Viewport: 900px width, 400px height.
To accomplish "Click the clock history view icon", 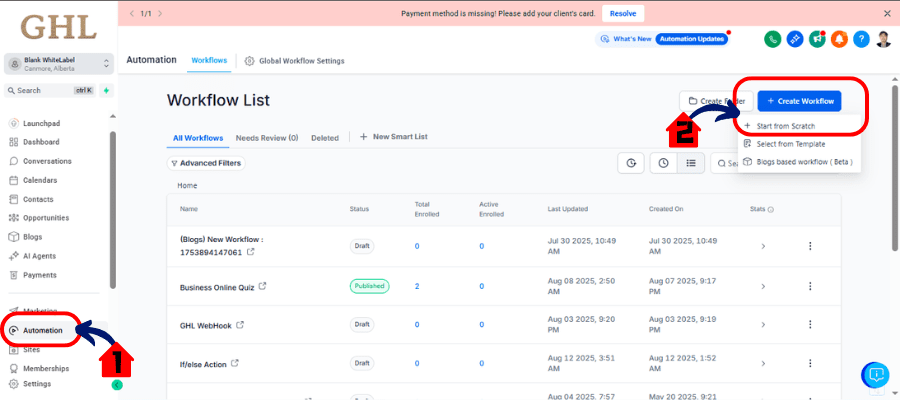I will [664, 163].
